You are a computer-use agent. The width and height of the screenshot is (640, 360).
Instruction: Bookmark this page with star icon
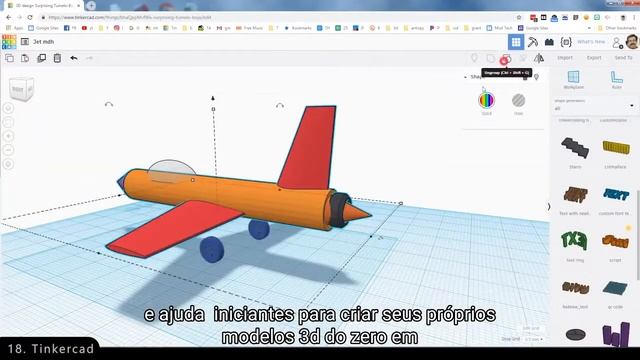pyautogui.click(x=519, y=18)
